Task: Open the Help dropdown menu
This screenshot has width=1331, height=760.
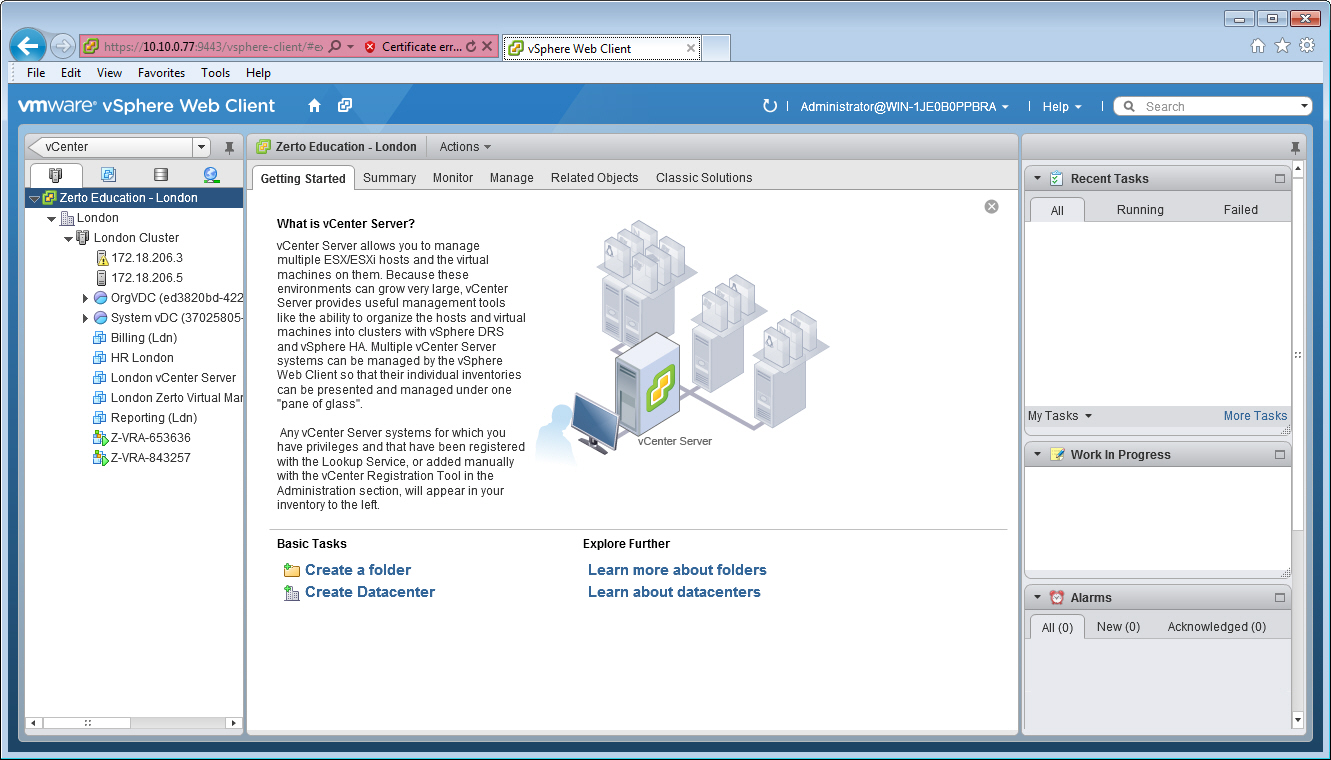Action: point(1062,107)
